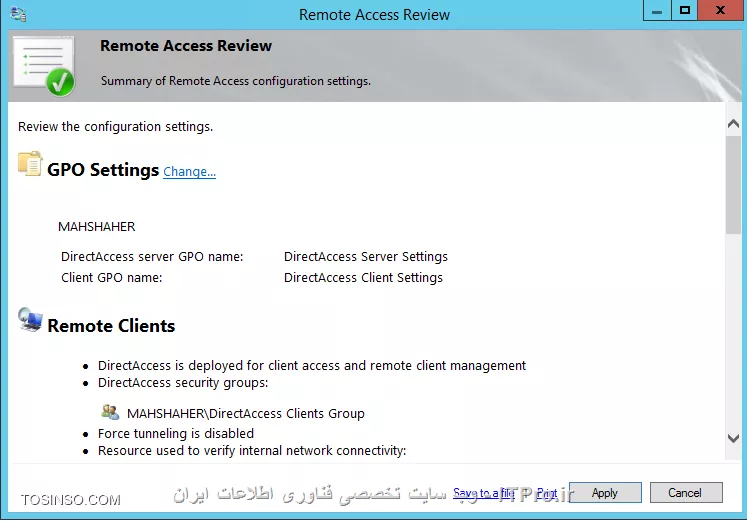The image size is (747, 521).
Task: Click the scroll down arrow
Action: 733,438
